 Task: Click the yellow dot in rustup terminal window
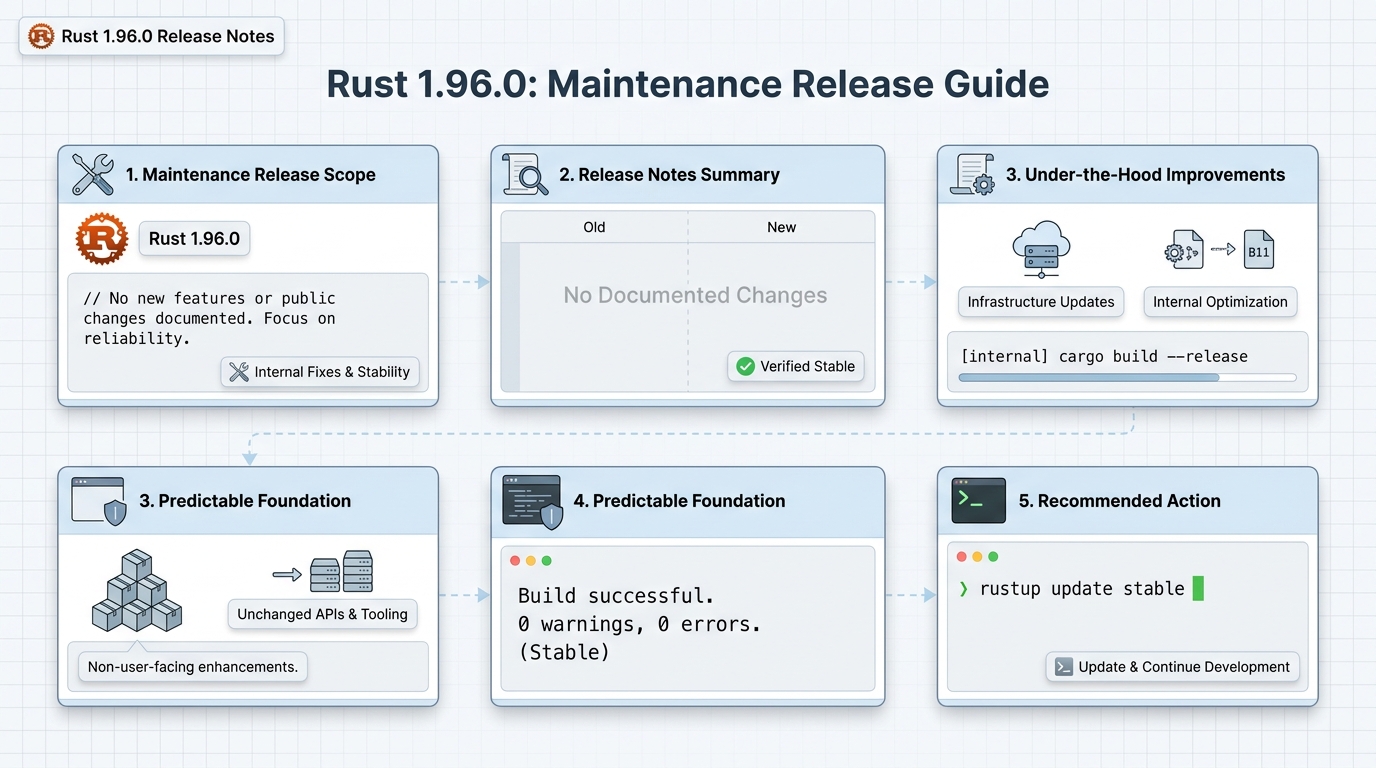(x=978, y=556)
